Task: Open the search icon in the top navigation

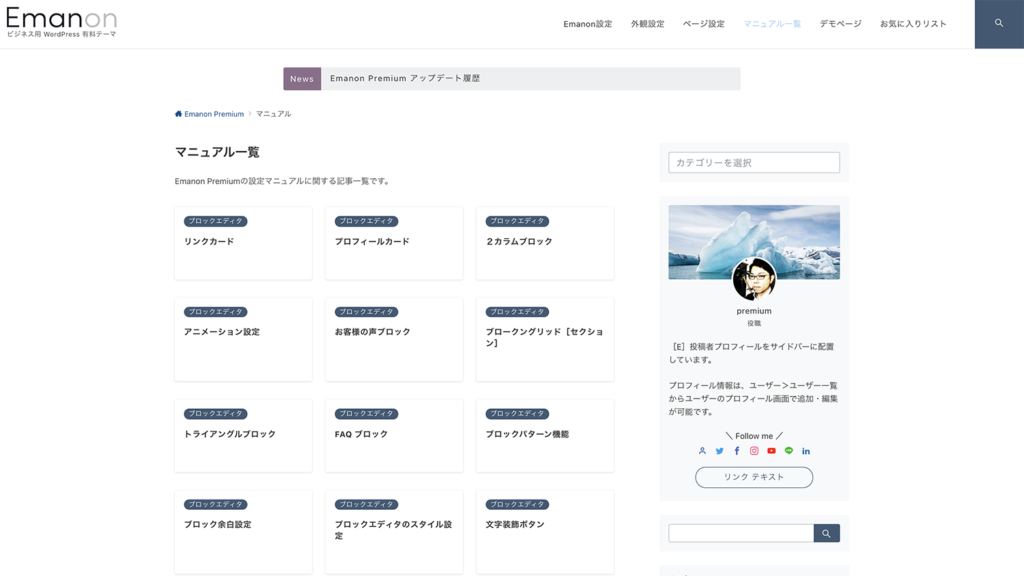Action: pyautogui.click(x=998, y=22)
